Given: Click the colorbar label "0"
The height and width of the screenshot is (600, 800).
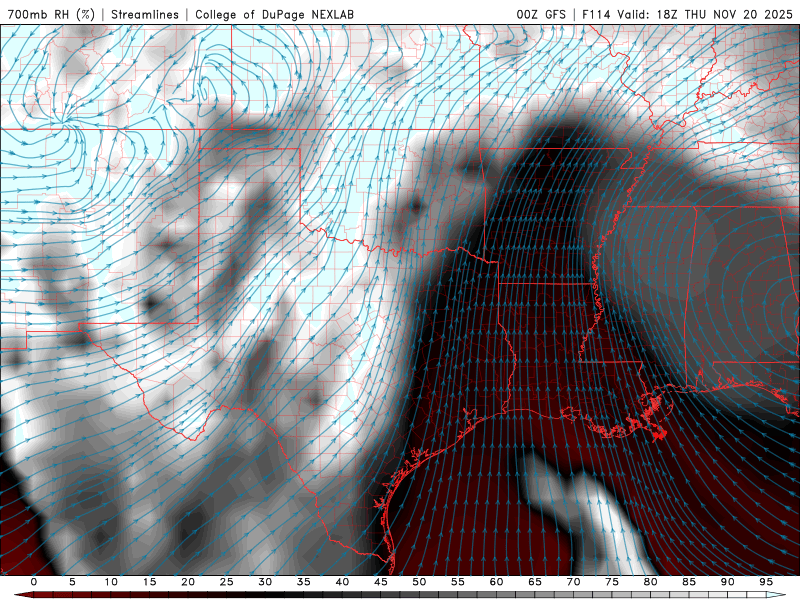Looking at the screenshot, I should click(34, 582).
